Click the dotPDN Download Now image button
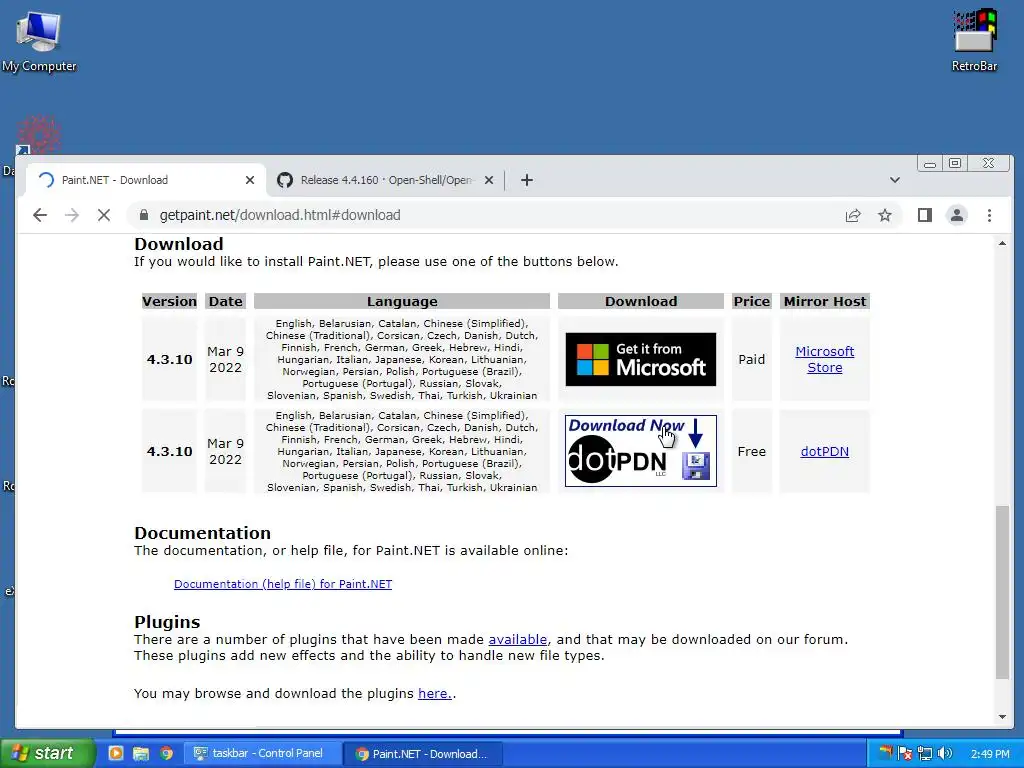The height and width of the screenshot is (768, 1024). click(x=641, y=451)
